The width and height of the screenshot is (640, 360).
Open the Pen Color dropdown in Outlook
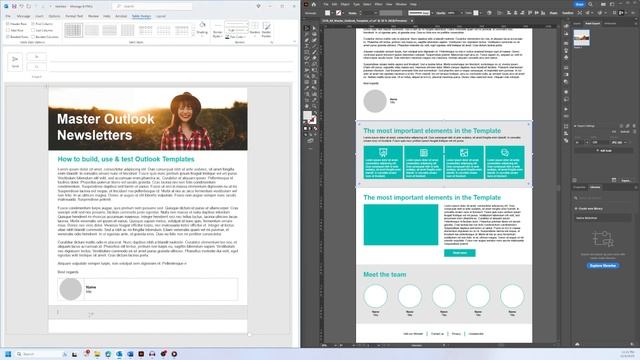[236, 37]
